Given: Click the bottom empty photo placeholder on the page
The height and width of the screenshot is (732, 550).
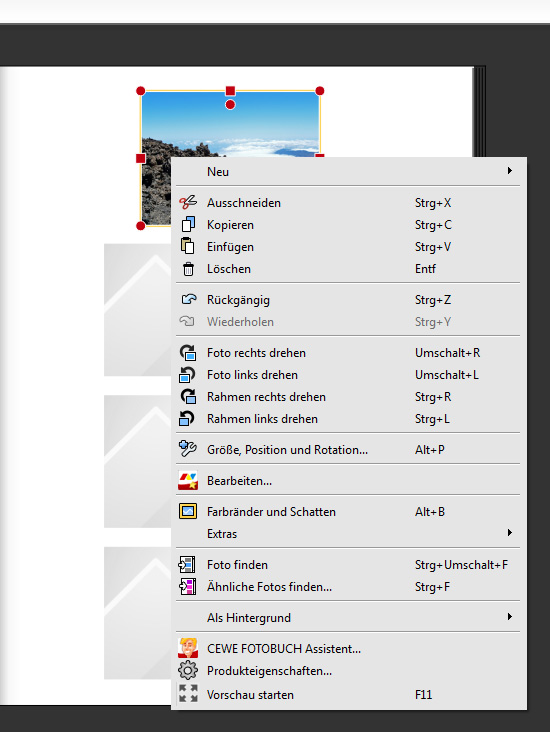Looking at the screenshot, I should point(138,613).
